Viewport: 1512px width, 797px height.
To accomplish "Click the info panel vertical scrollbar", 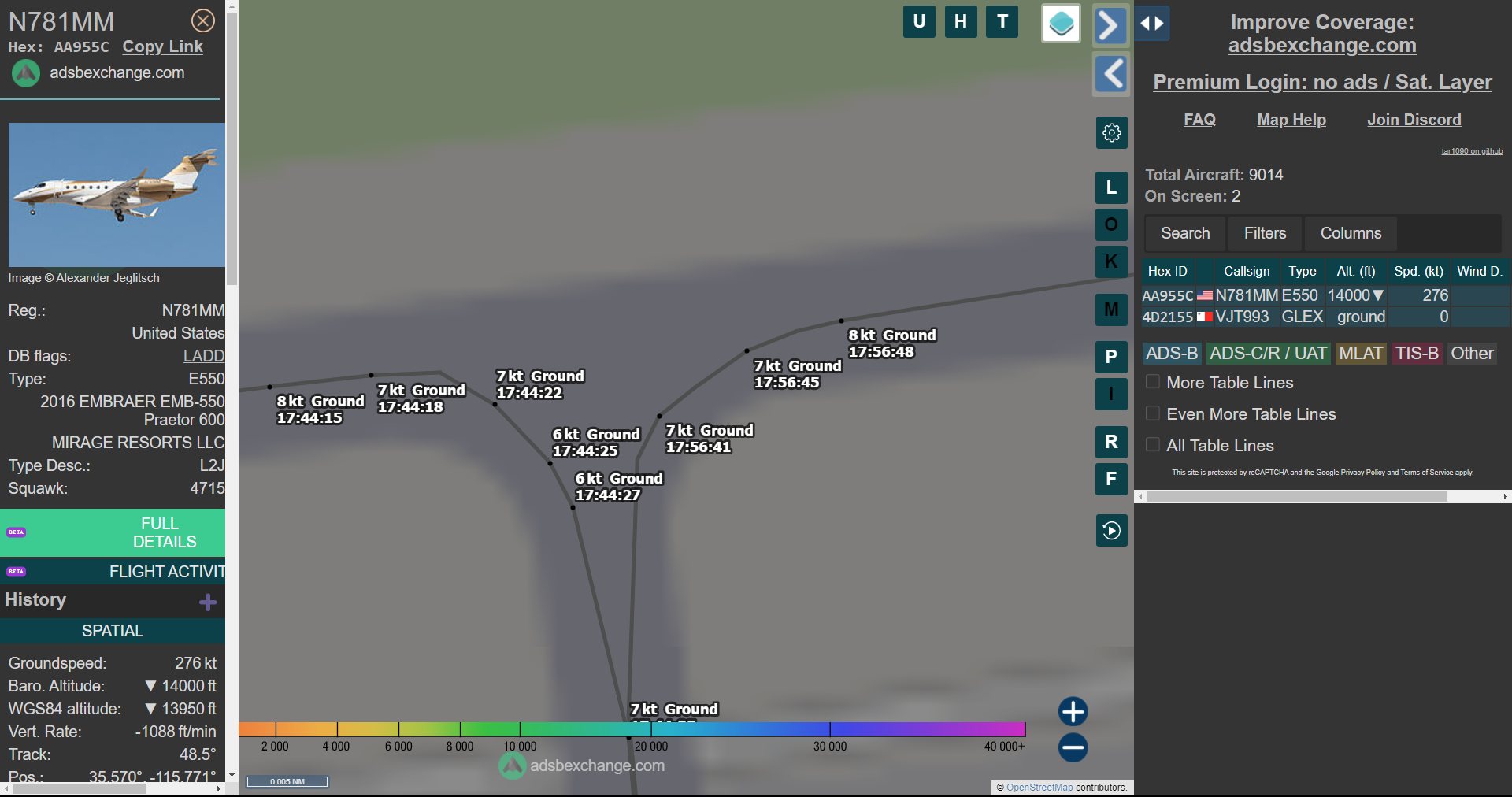I will [232, 150].
